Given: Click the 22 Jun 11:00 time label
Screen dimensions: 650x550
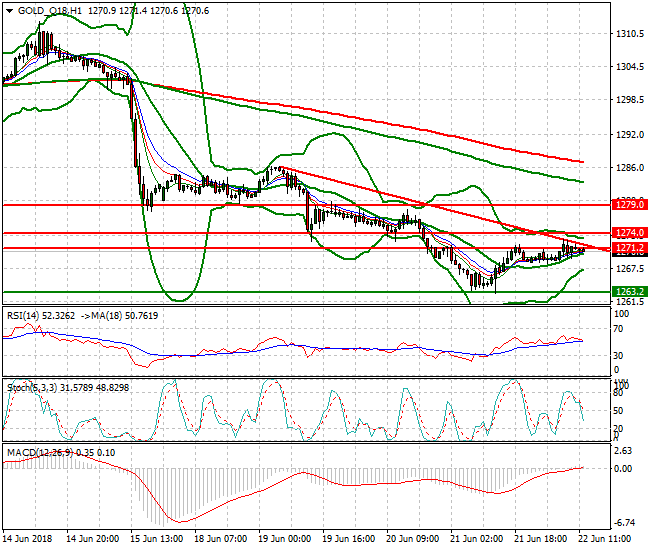Looking at the screenshot, I should pos(605,538).
